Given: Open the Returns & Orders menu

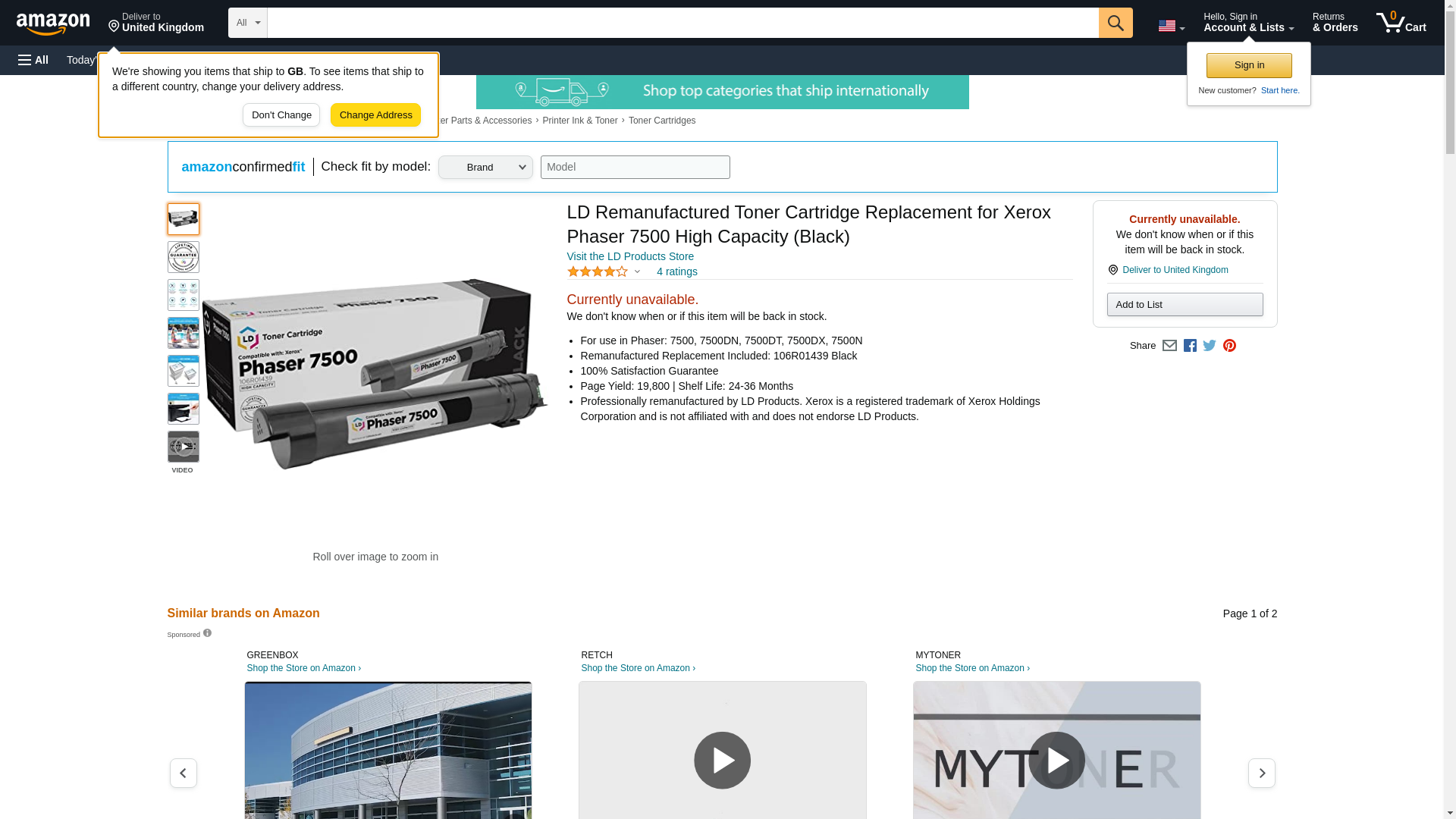Looking at the screenshot, I should coord(1335,23).
